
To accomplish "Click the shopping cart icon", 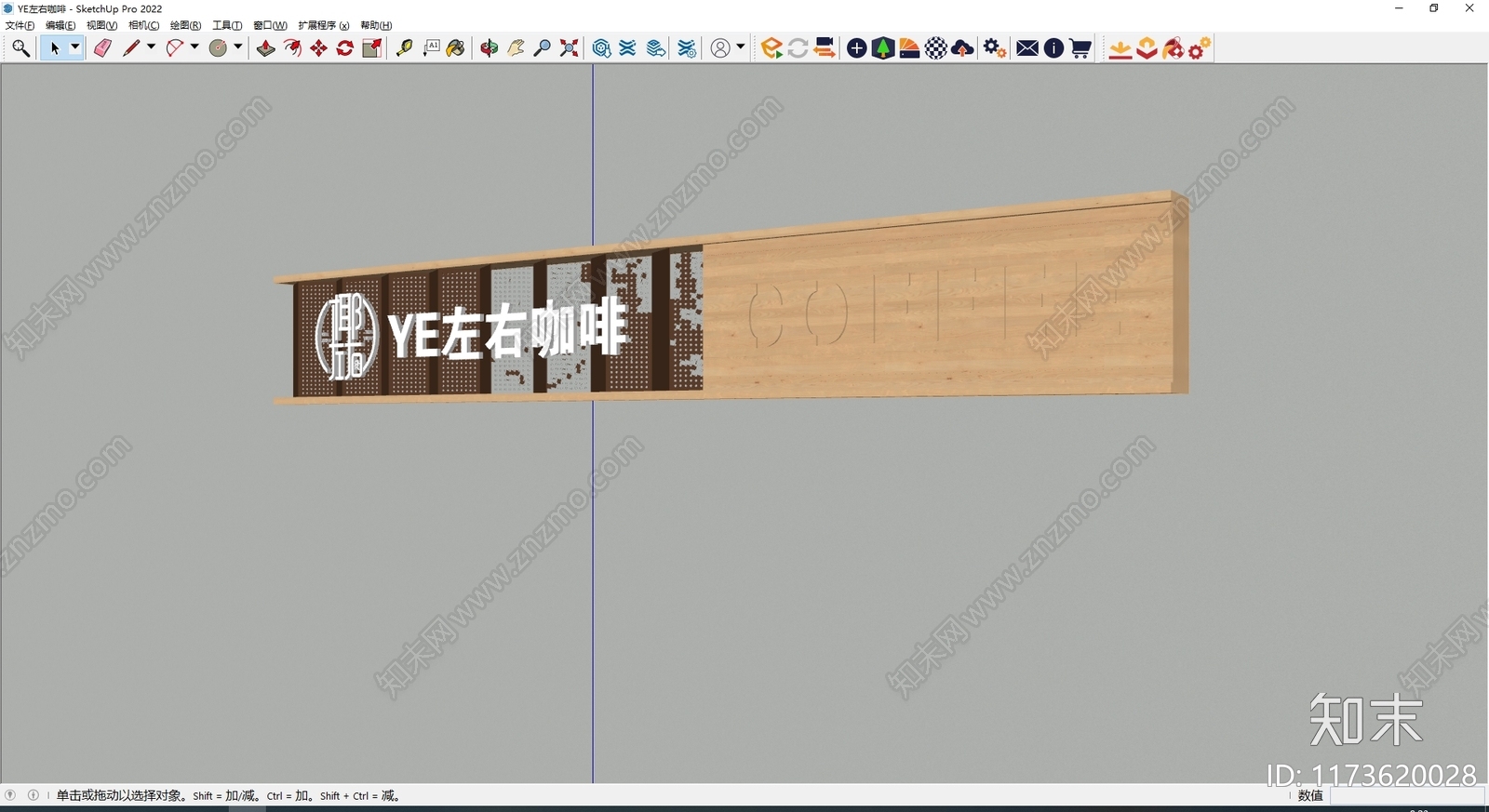I will [x=1080, y=48].
